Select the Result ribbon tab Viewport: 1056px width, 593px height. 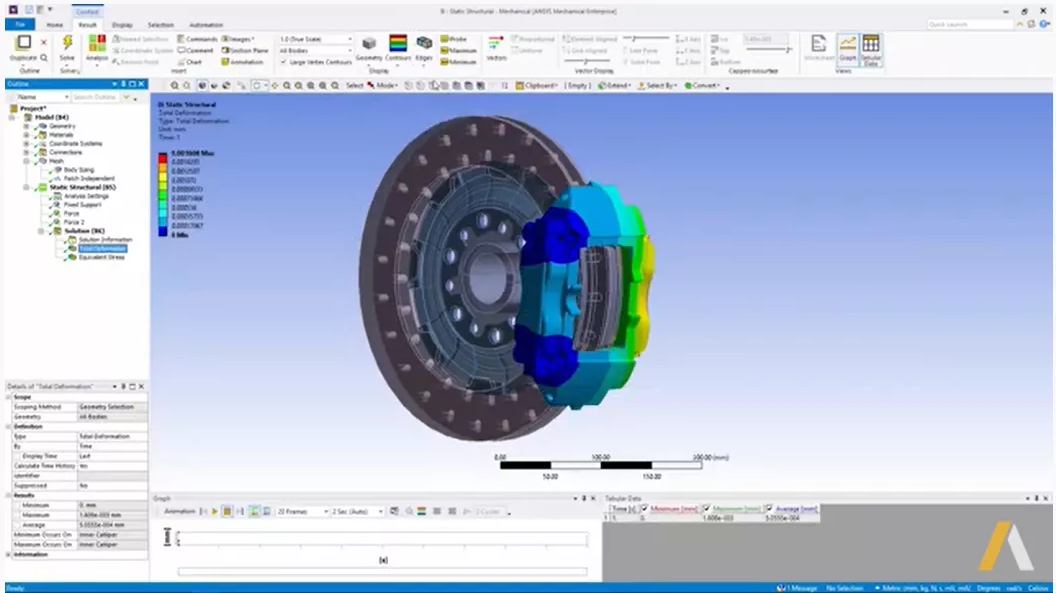[88, 25]
